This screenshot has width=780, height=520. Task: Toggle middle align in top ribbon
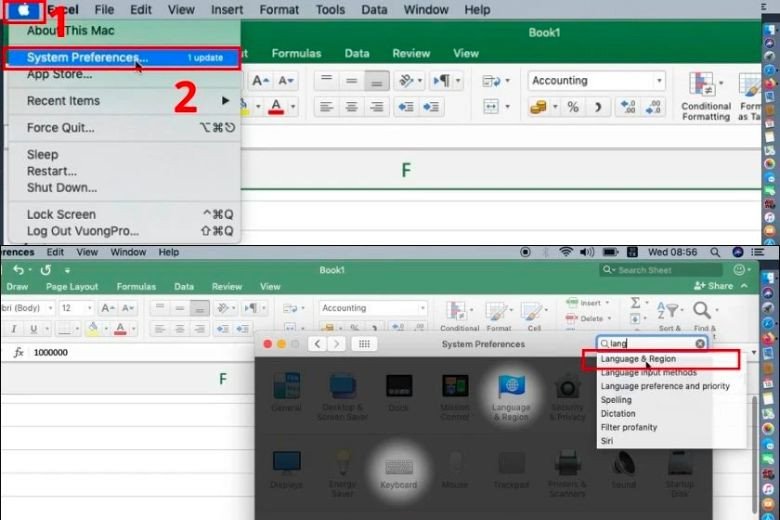click(x=351, y=81)
